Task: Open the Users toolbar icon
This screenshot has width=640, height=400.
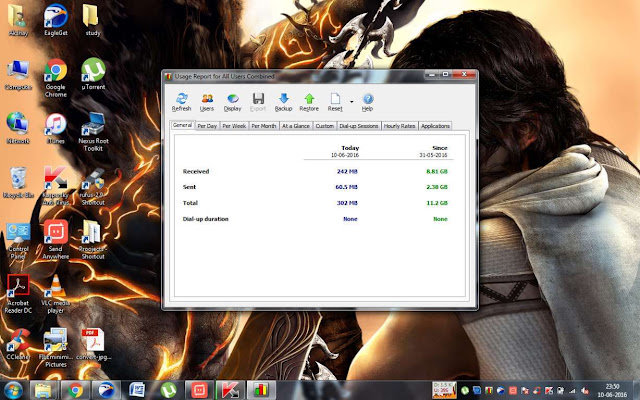Action: point(207,102)
